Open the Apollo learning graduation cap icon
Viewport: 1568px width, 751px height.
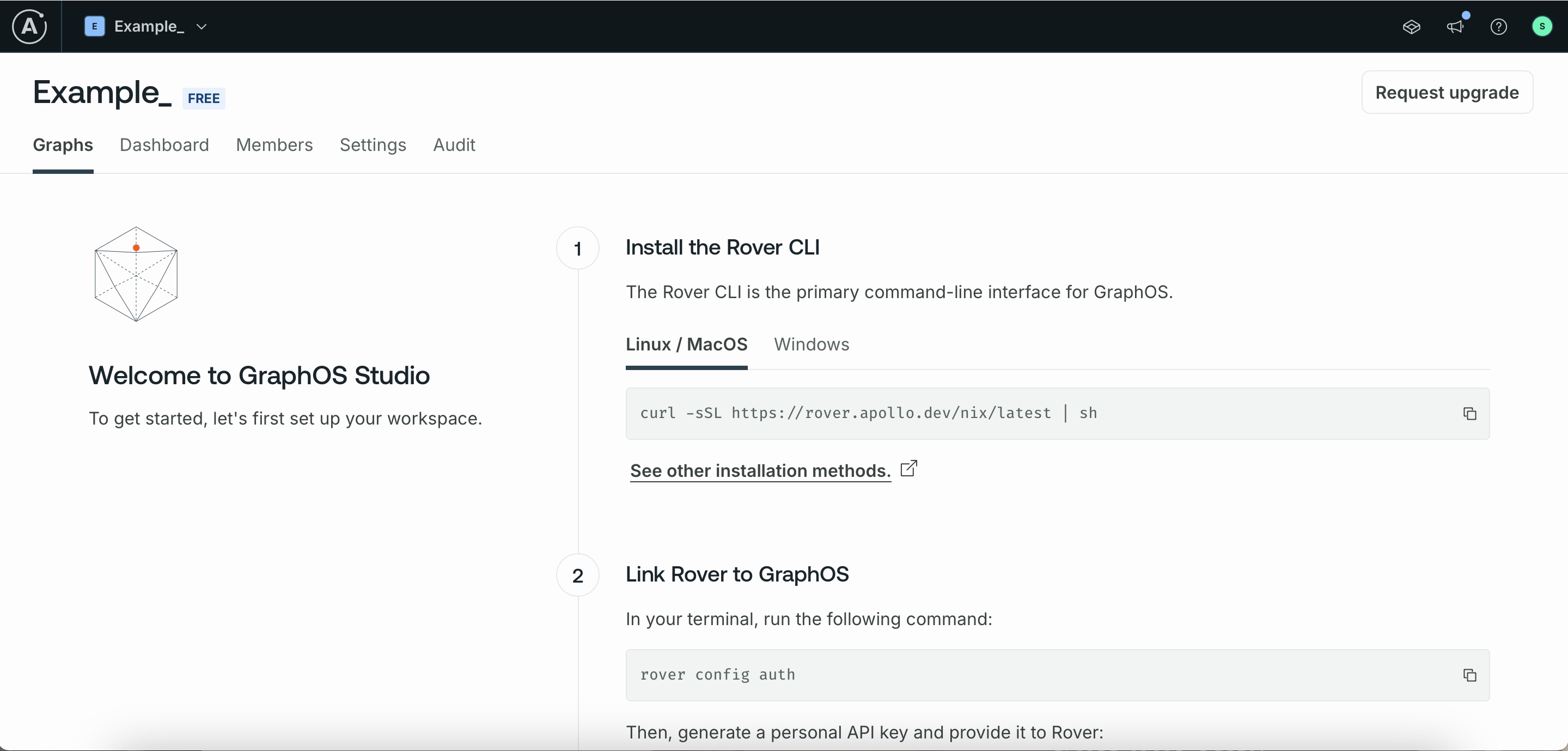(1411, 27)
